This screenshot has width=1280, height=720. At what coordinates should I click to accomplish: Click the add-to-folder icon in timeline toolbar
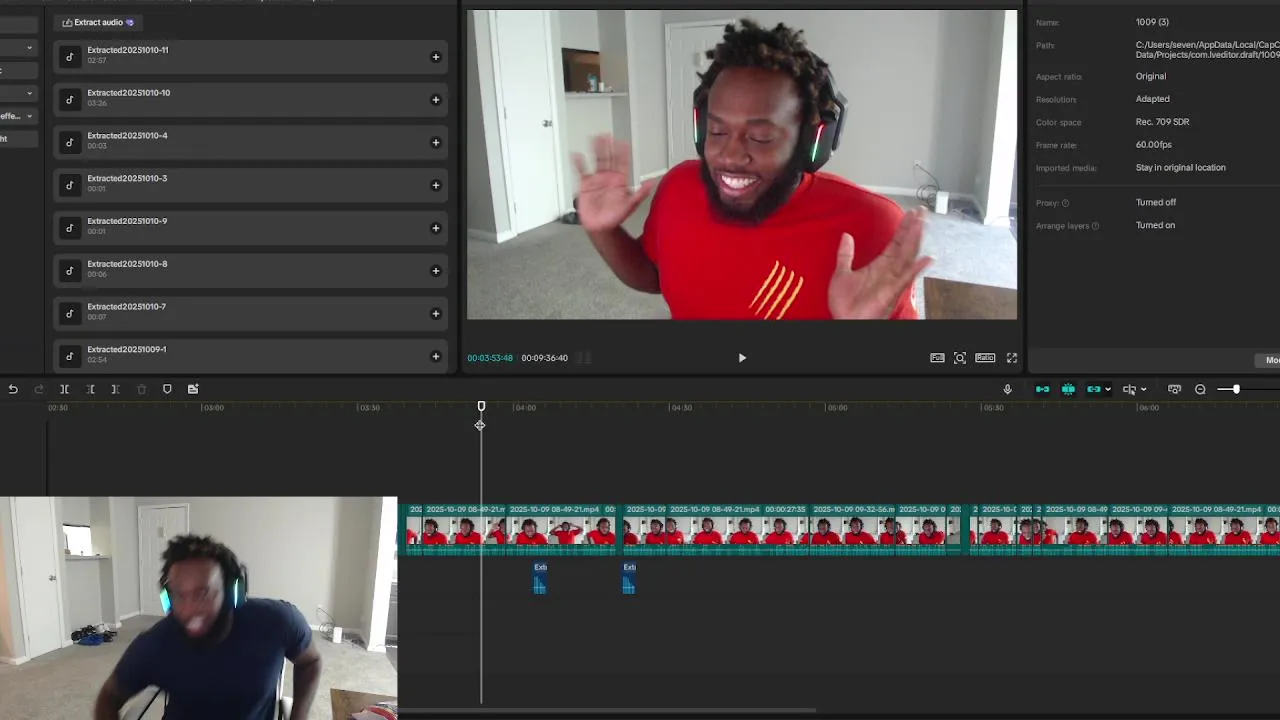click(193, 389)
